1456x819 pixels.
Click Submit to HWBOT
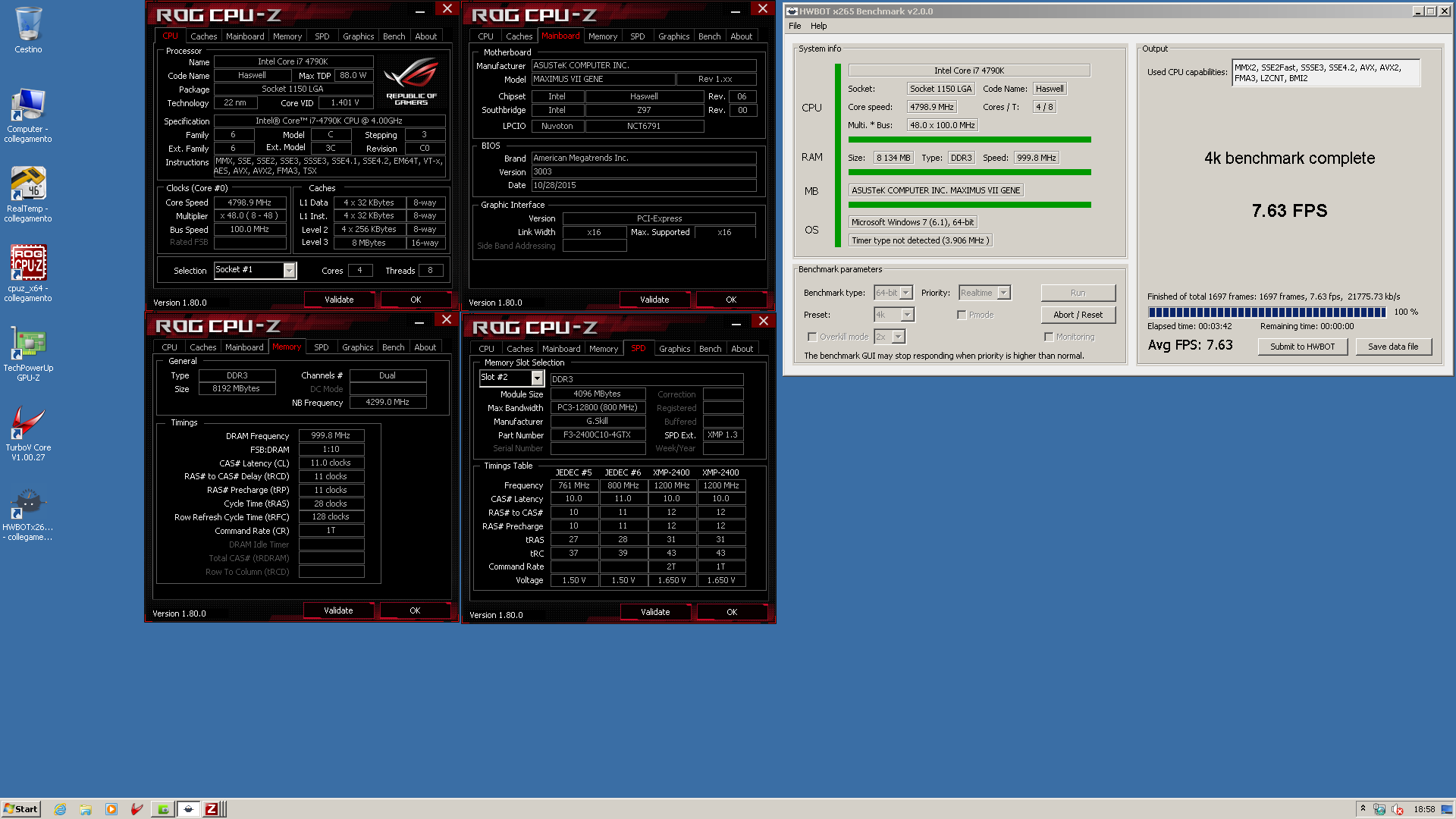point(1303,347)
